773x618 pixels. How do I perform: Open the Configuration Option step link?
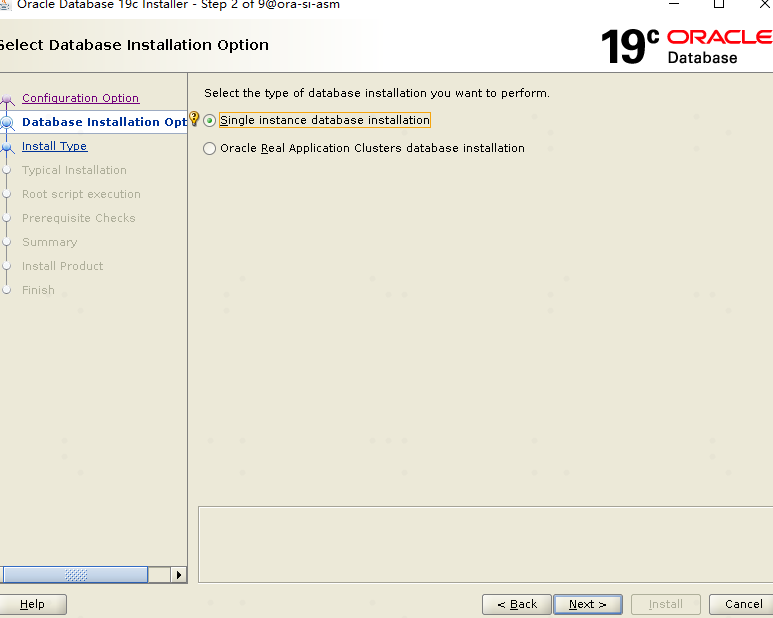[x=80, y=98]
